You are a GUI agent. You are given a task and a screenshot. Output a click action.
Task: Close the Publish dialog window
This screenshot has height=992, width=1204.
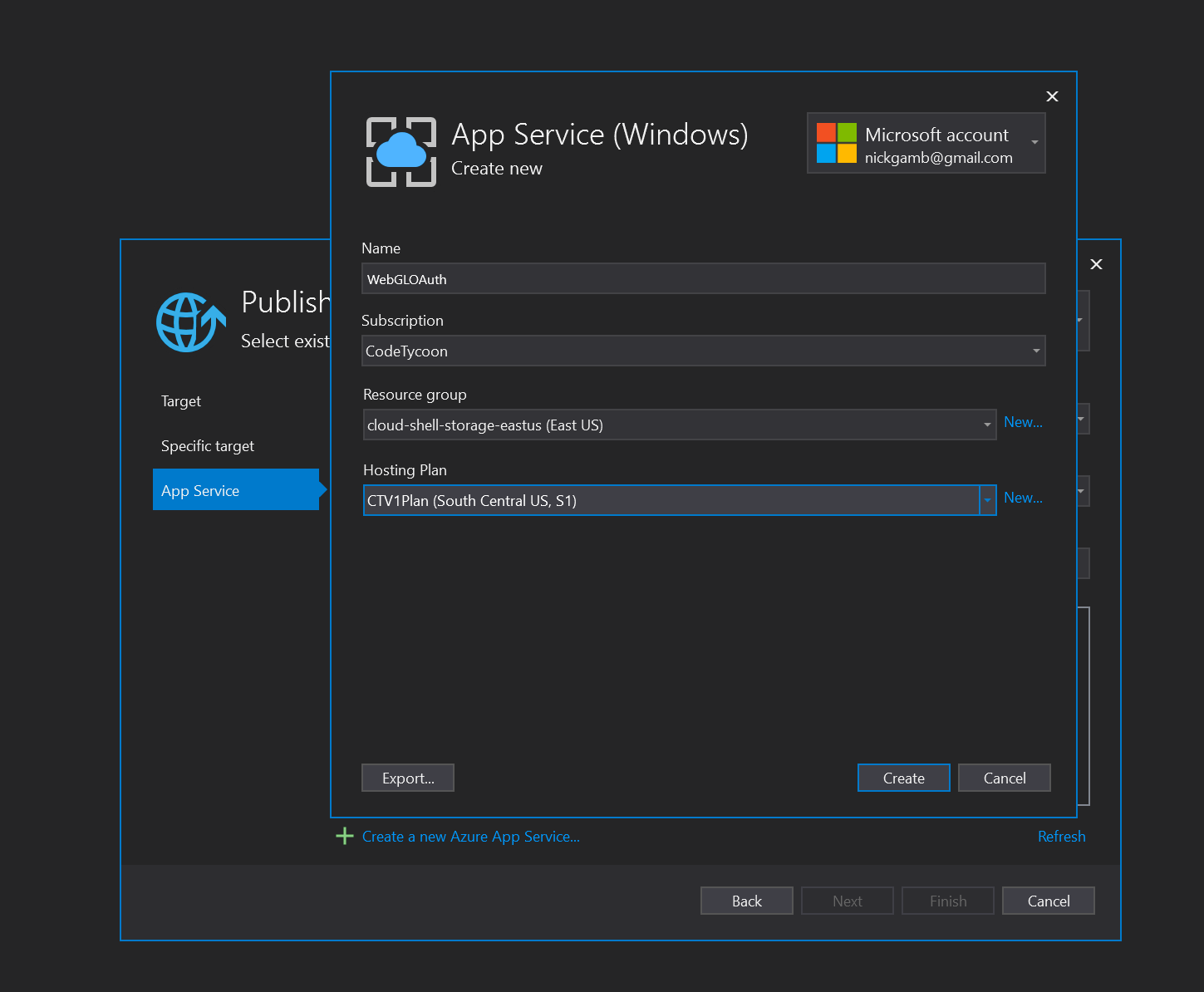coord(1096,264)
